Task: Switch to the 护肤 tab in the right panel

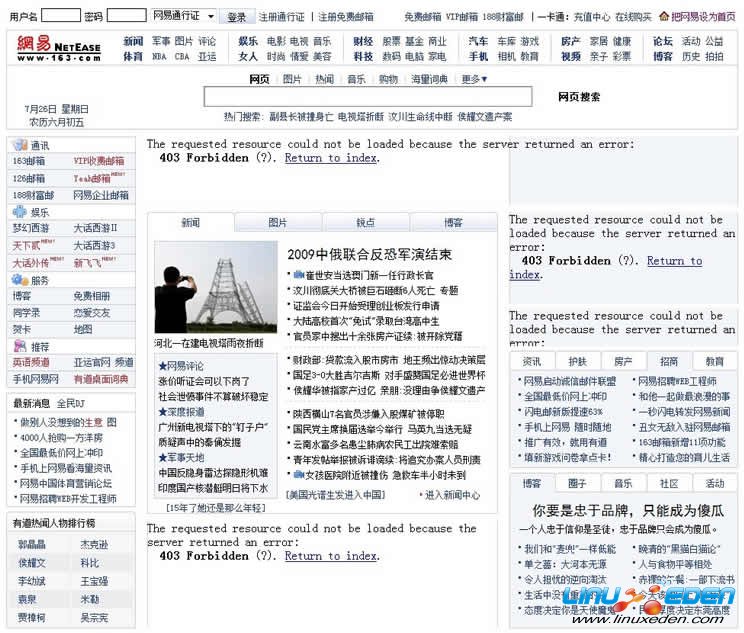Action: [x=577, y=362]
